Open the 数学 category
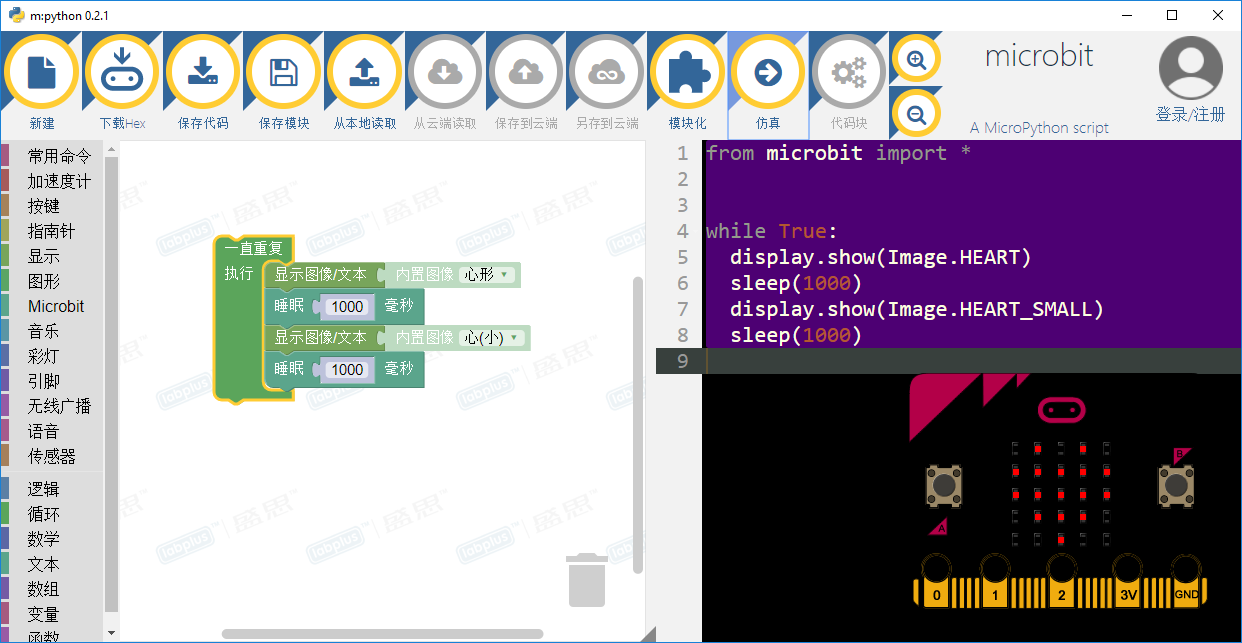Viewport: 1242px width, 643px height. click(x=44, y=539)
